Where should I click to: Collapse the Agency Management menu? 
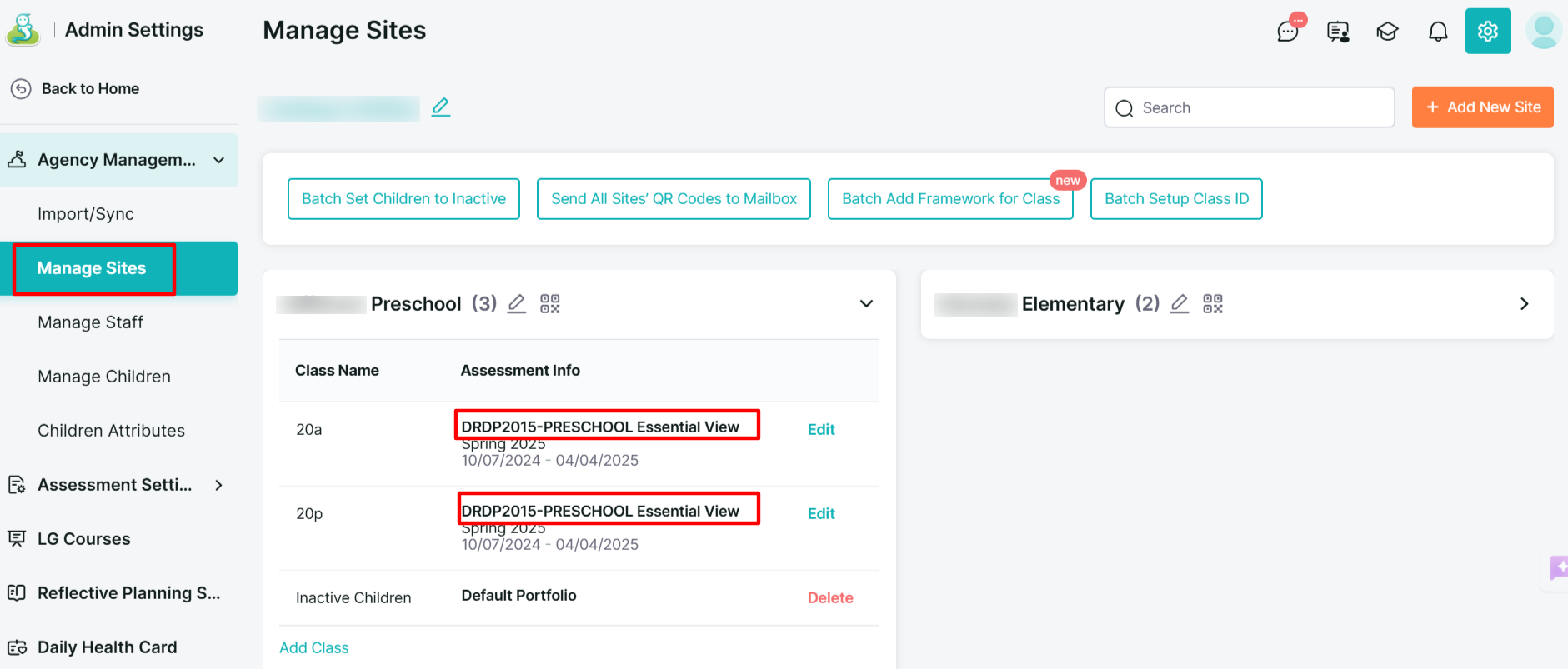point(218,160)
